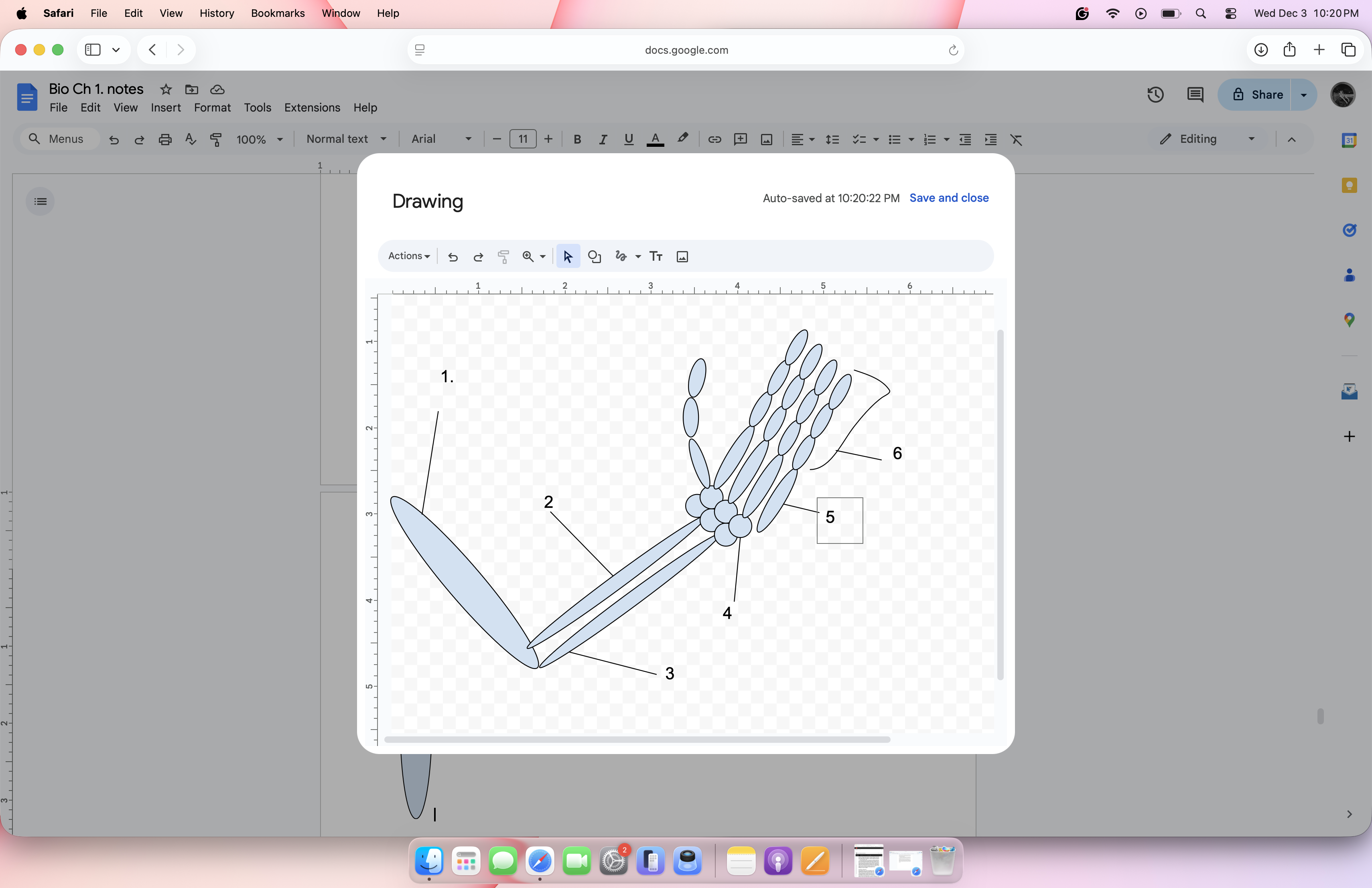Click the Text box tool icon
Viewport: 1372px width, 888px height.
coord(656,256)
